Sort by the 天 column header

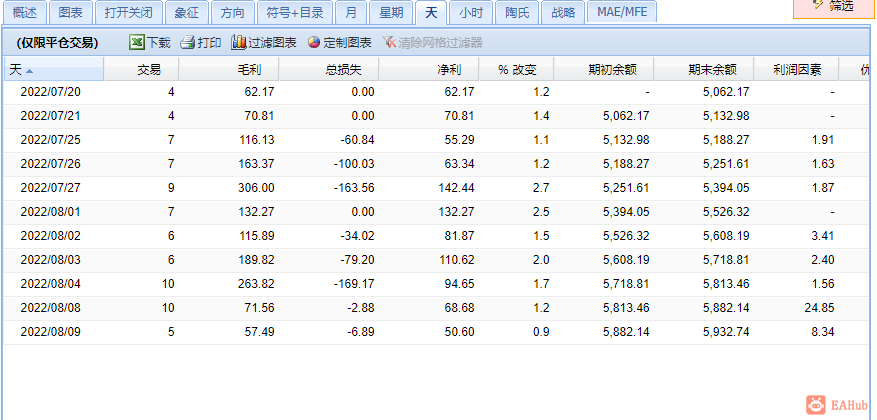(54, 69)
